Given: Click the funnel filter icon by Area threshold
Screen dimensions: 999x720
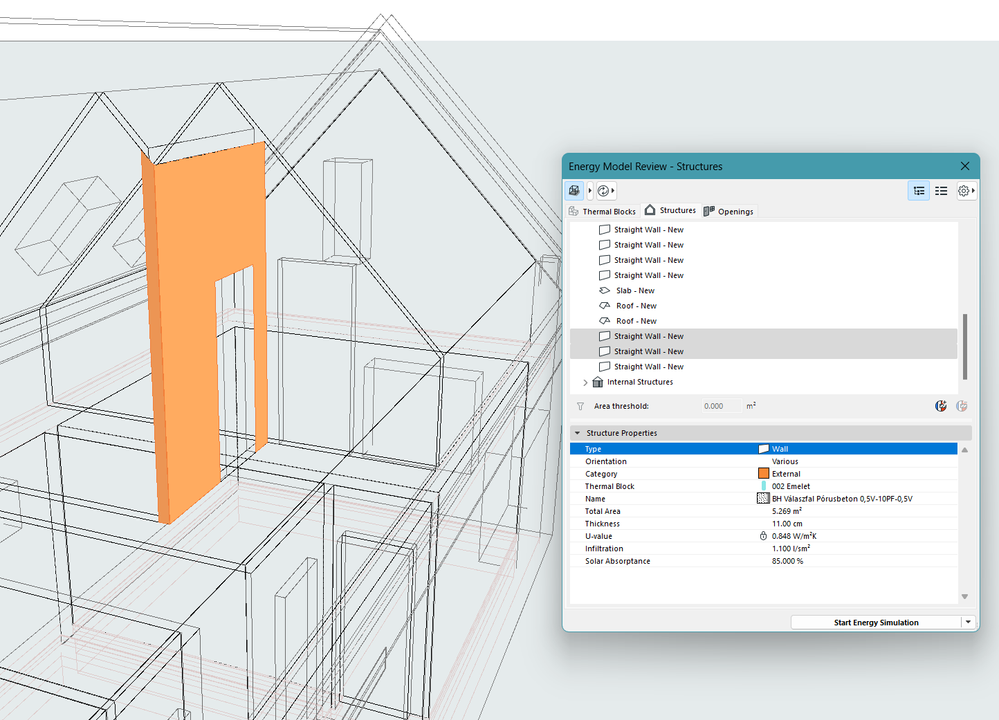Looking at the screenshot, I should pyautogui.click(x=580, y=406).
